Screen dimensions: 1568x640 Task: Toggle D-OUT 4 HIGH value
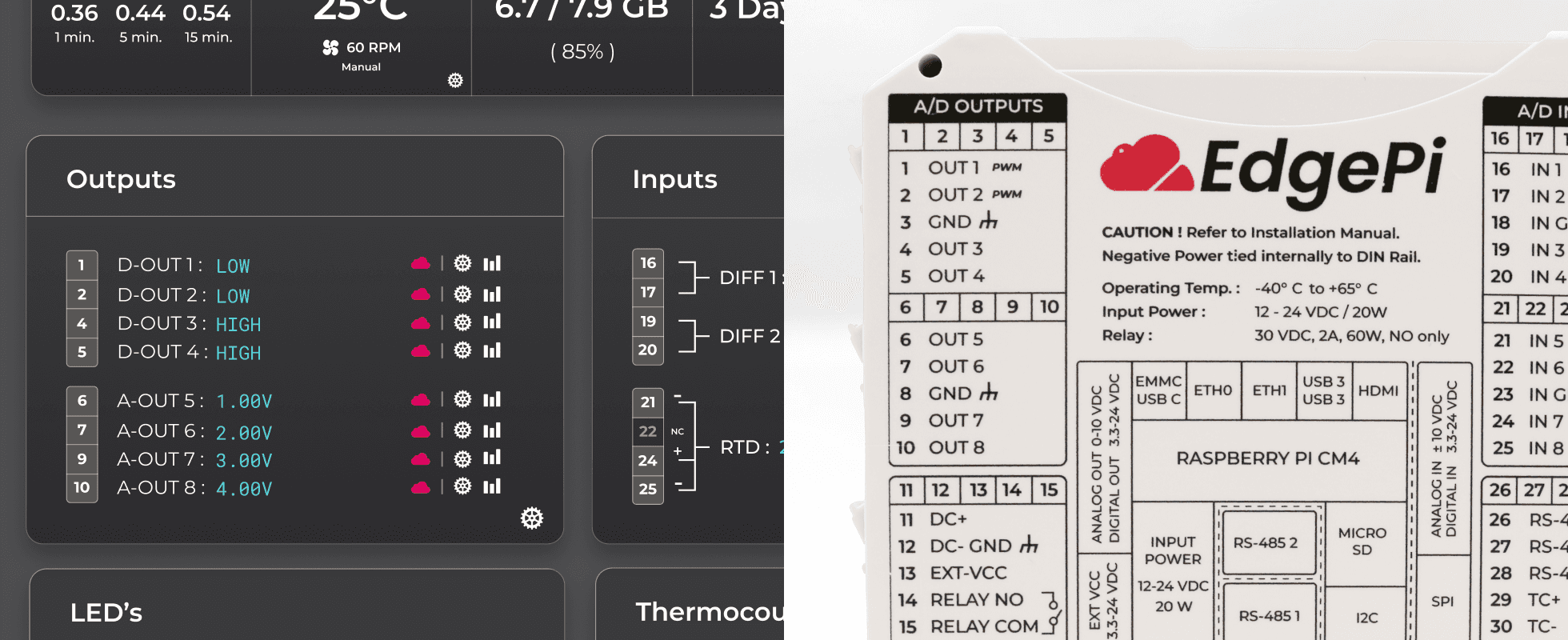(x=238, y=353)
